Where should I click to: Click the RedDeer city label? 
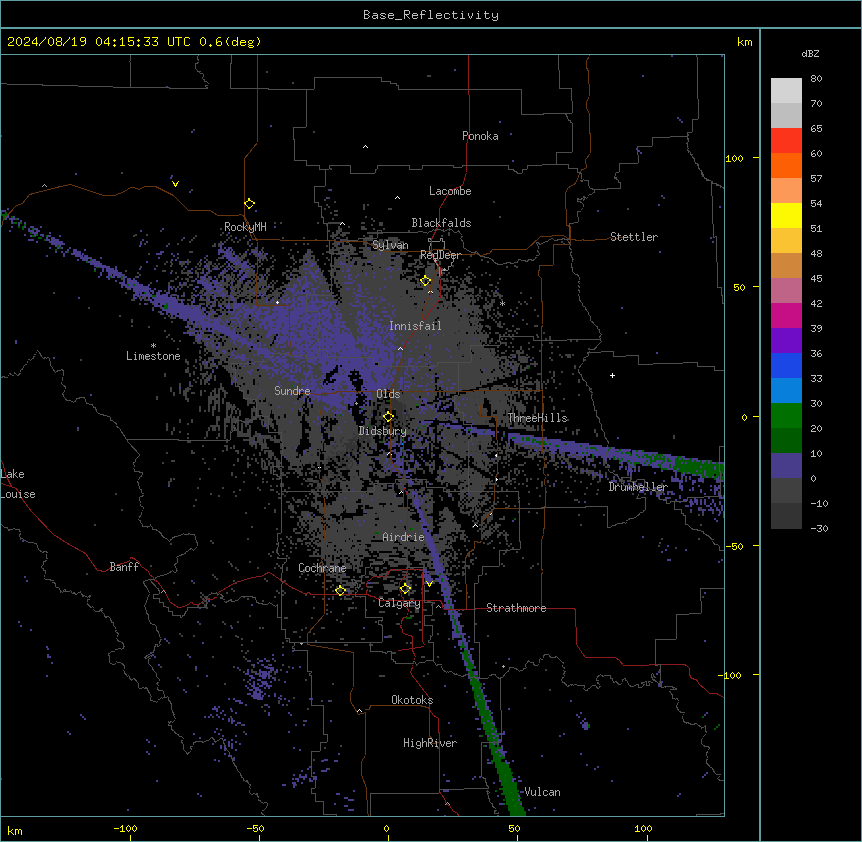coord(440,255)
